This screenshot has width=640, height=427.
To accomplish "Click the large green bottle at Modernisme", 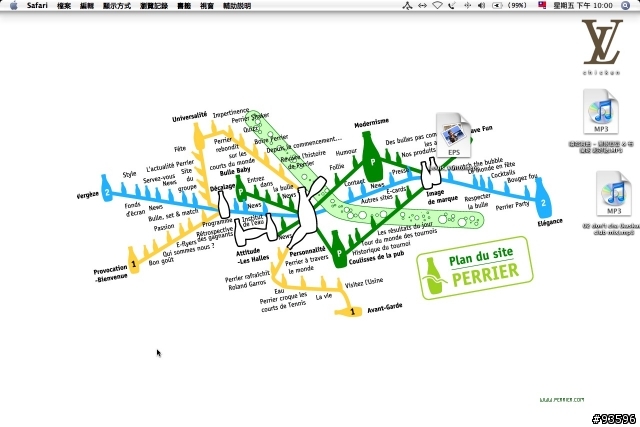I will pos(372,157).
